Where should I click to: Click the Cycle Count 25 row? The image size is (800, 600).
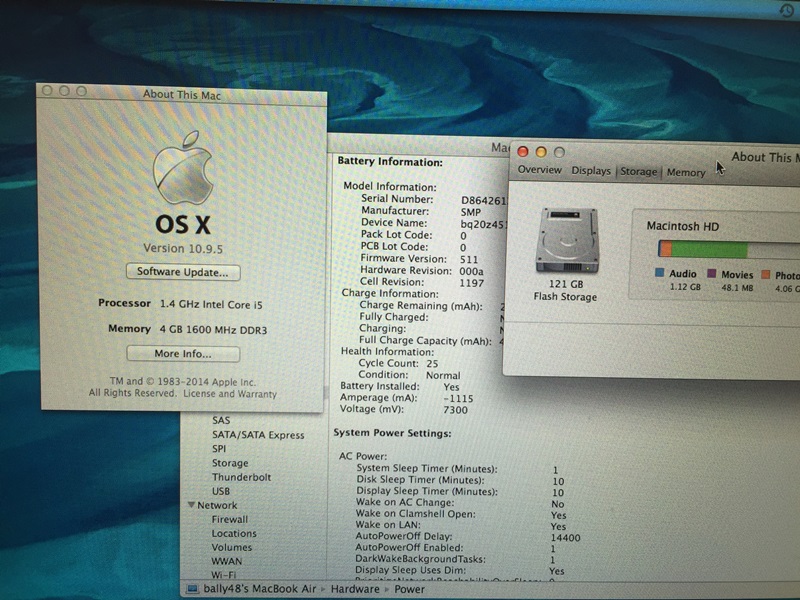[x=398, y=363]
